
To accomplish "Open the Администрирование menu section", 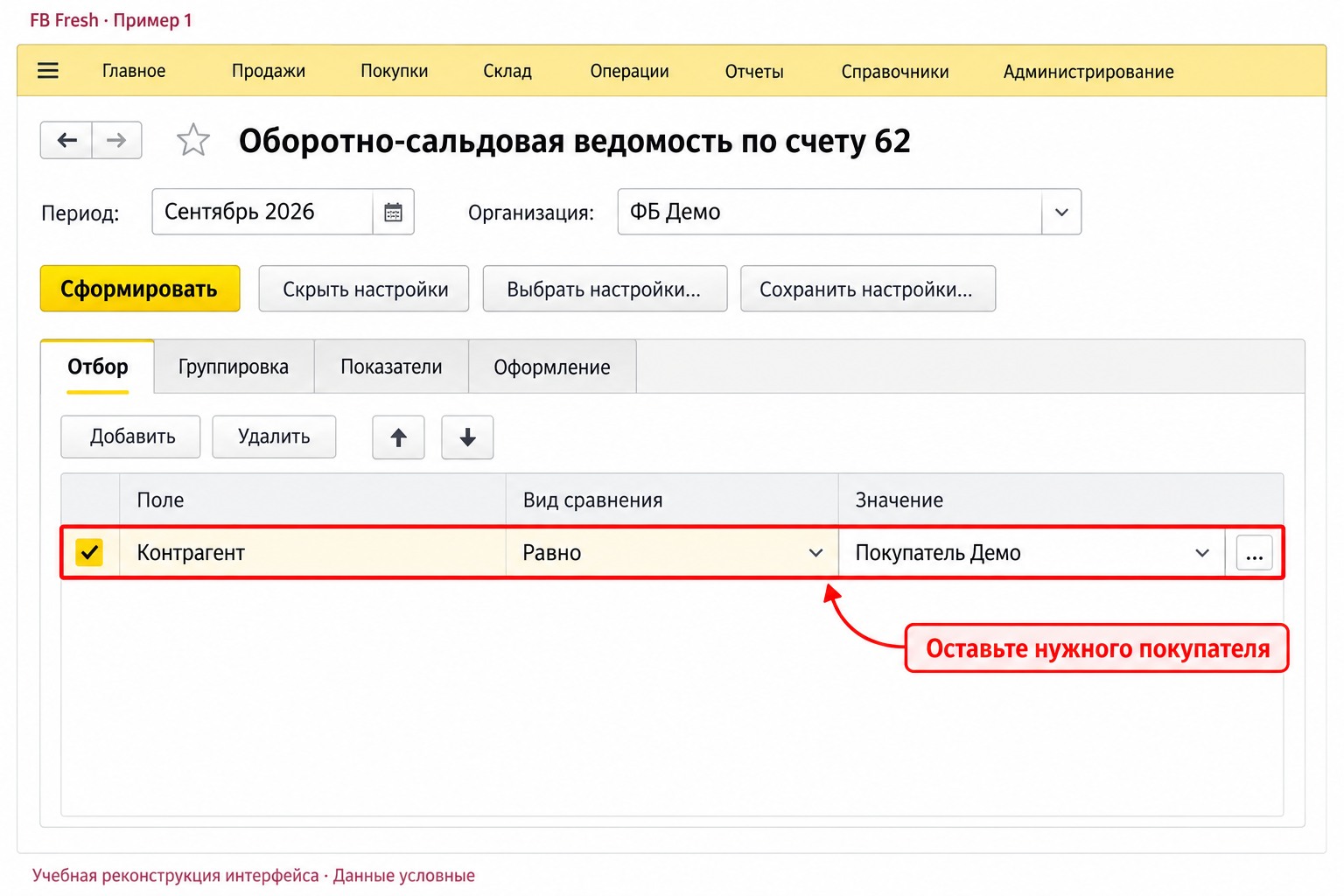I will pos(1088,71).
